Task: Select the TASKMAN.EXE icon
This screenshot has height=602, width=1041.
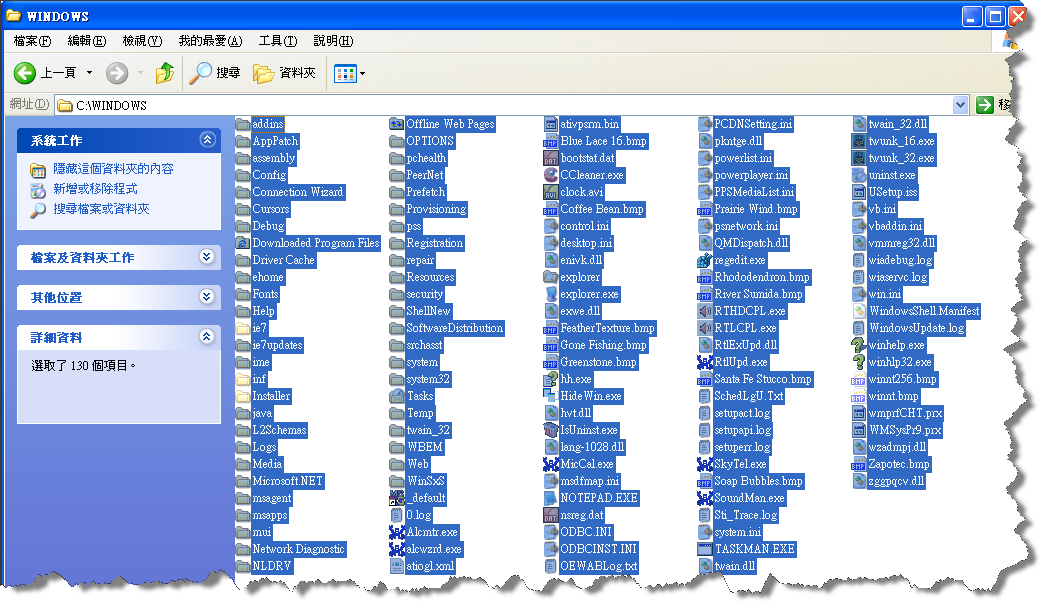Action: pos(705,549)
